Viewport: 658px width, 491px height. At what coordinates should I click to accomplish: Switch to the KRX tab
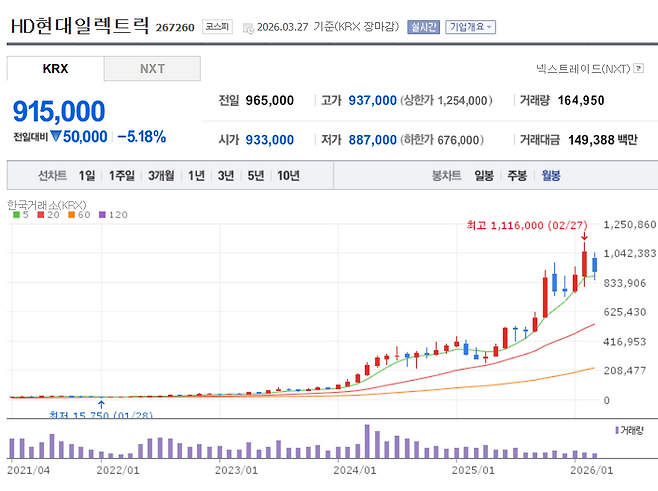click(56, 69)
